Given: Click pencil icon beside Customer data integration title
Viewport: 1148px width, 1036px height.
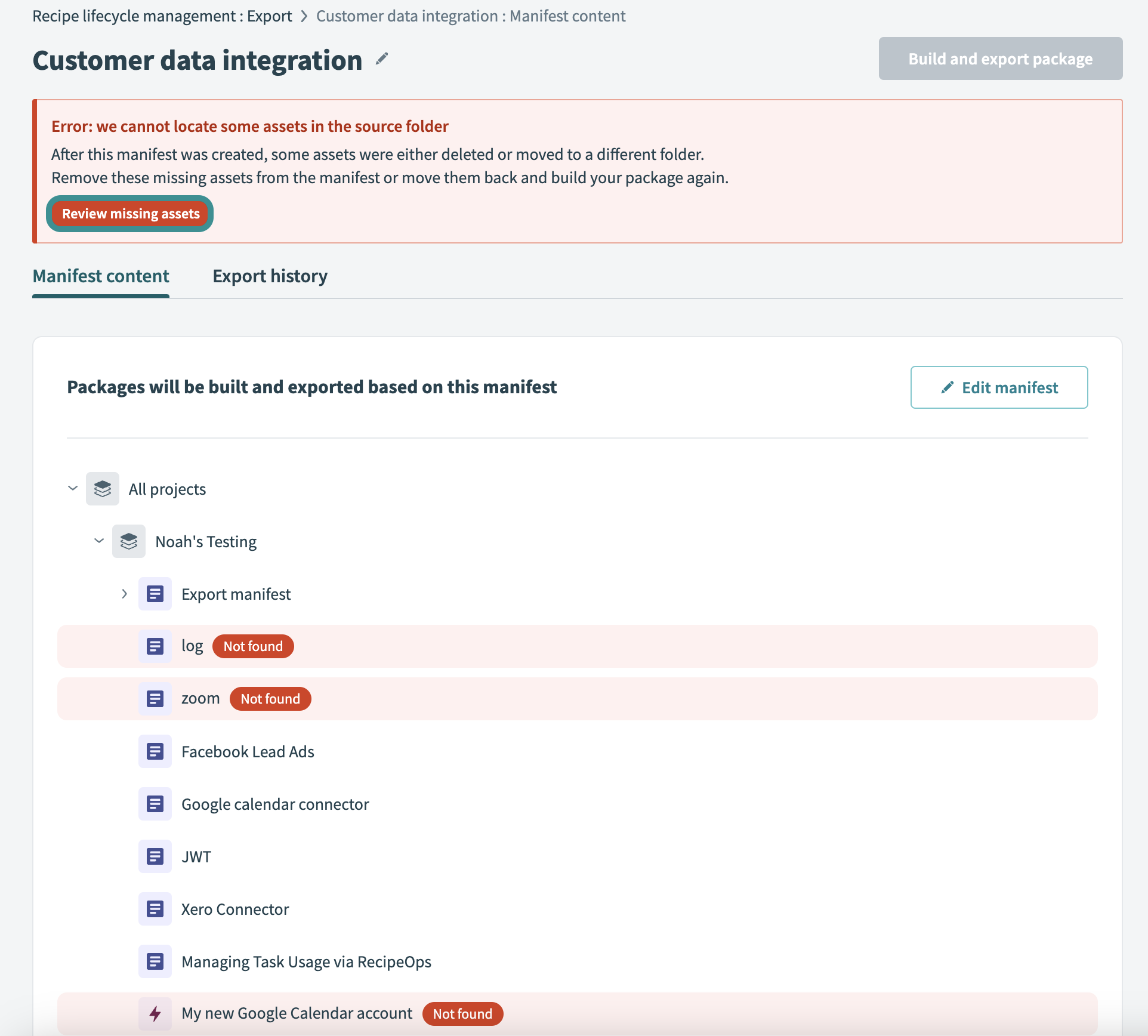Looking at the screenshot, I should pyautogui.click(x=382, y=59).
